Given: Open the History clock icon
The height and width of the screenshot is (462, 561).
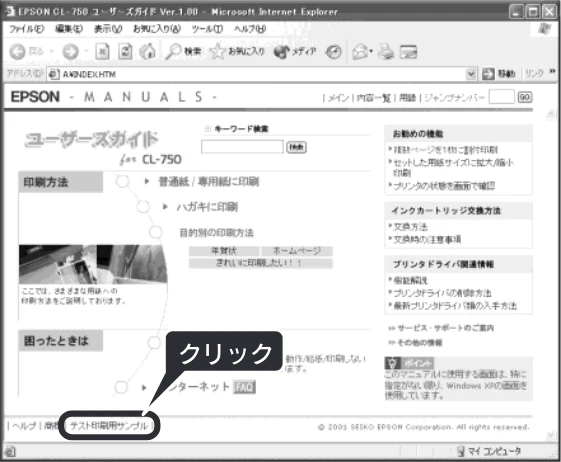Looking at the screenshot, I should click(333, 52).
